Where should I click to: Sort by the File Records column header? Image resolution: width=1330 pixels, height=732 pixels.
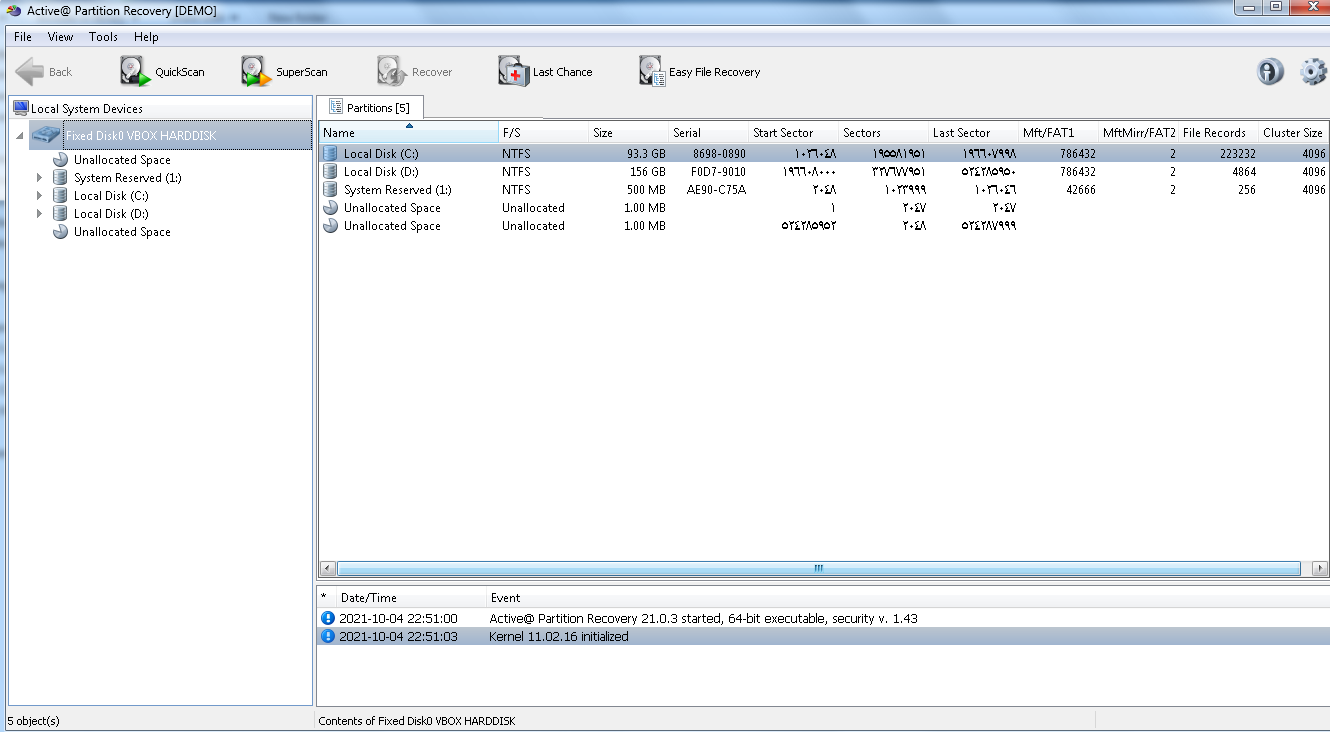(1218, 133)
